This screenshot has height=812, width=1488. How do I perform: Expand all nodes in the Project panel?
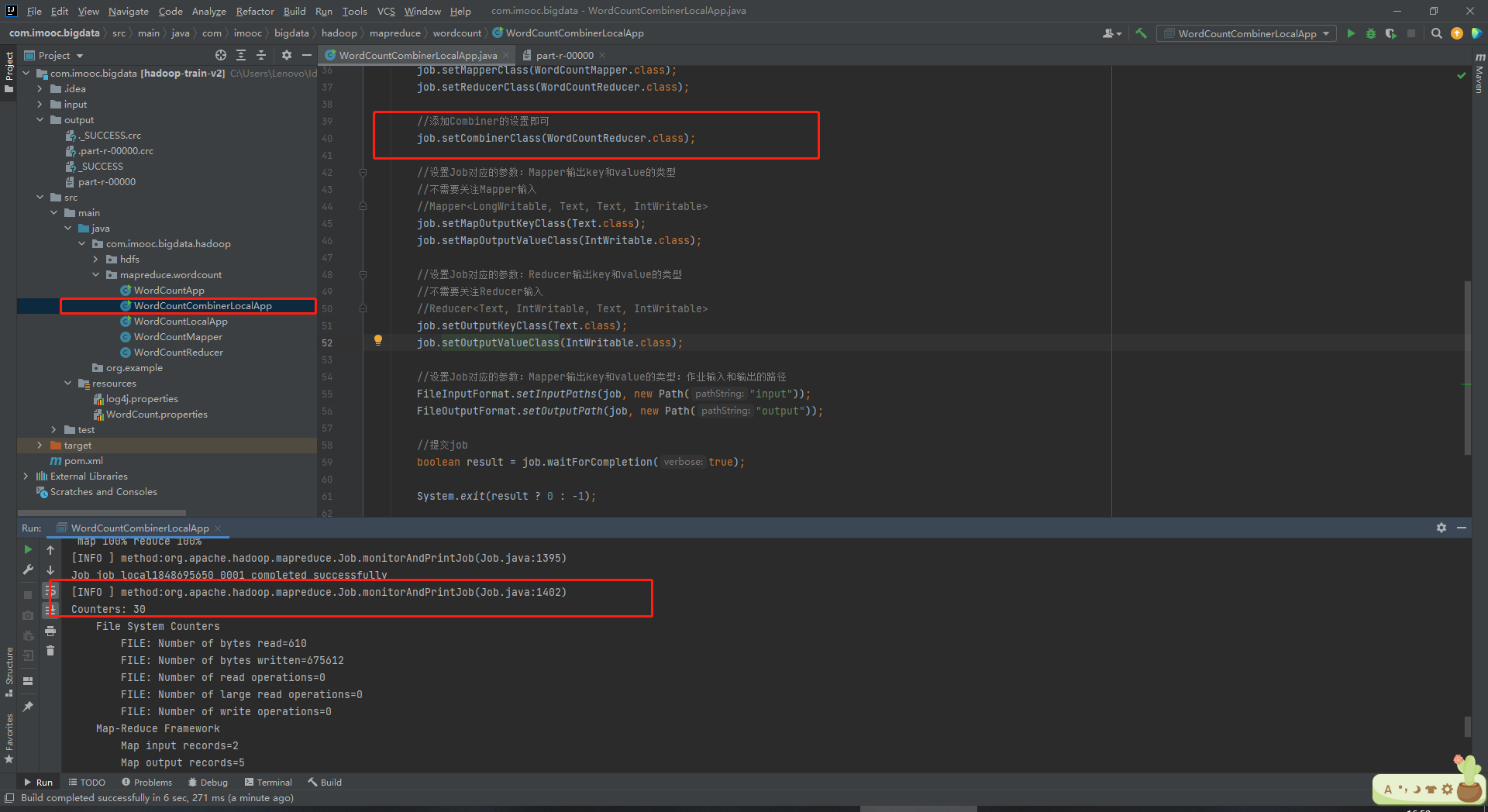click(x=241, y=55)
